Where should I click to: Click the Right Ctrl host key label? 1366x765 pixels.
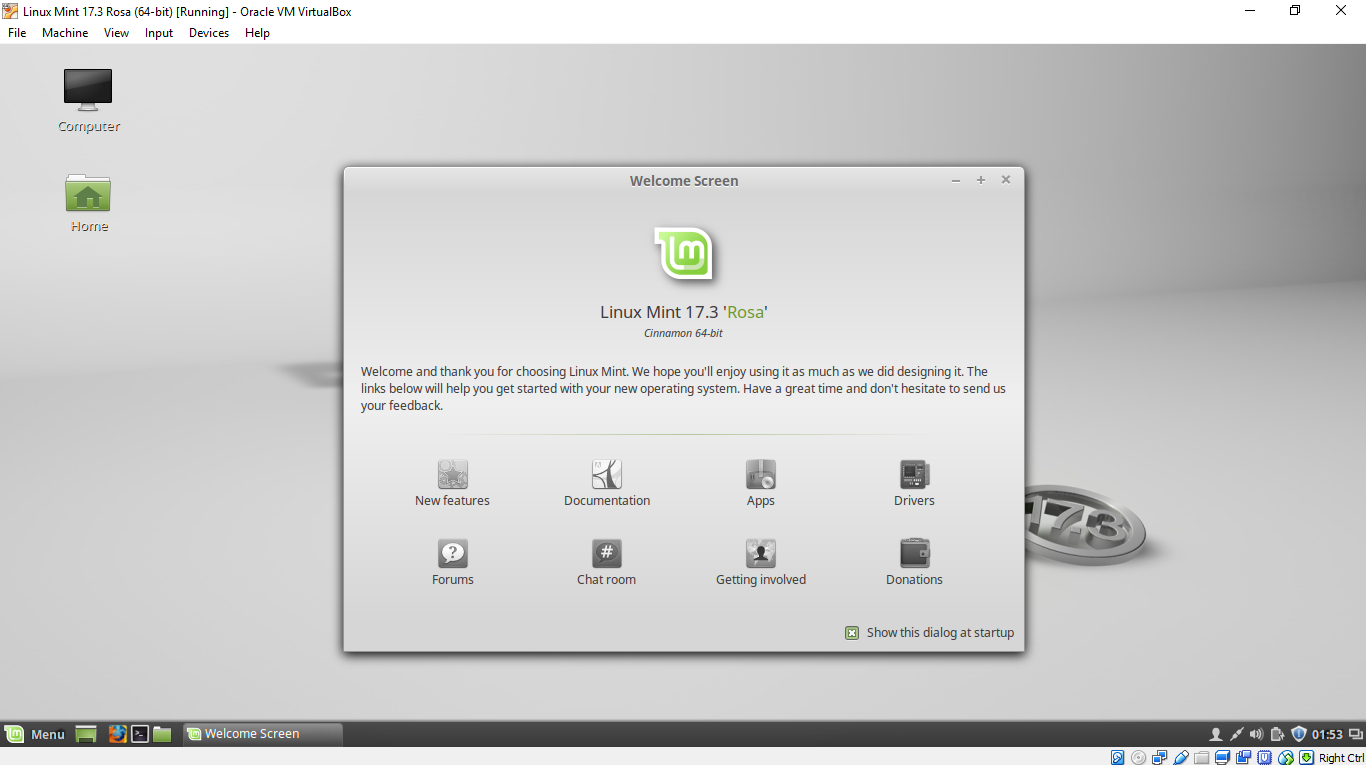[x=1341, y=758]
